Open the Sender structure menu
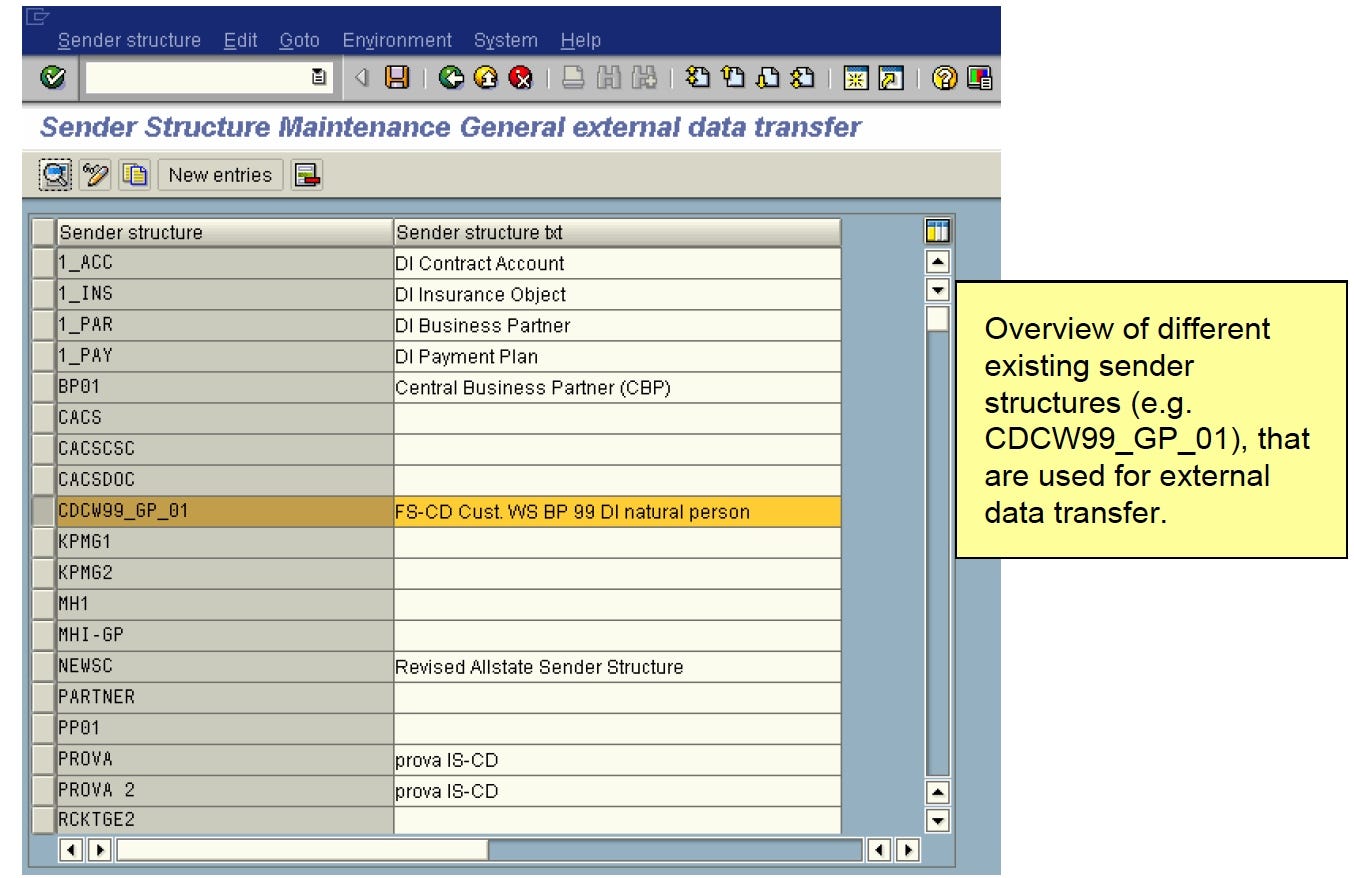Screen dimensions: 1354x878 pyautogui.click(x=129, y=40)
